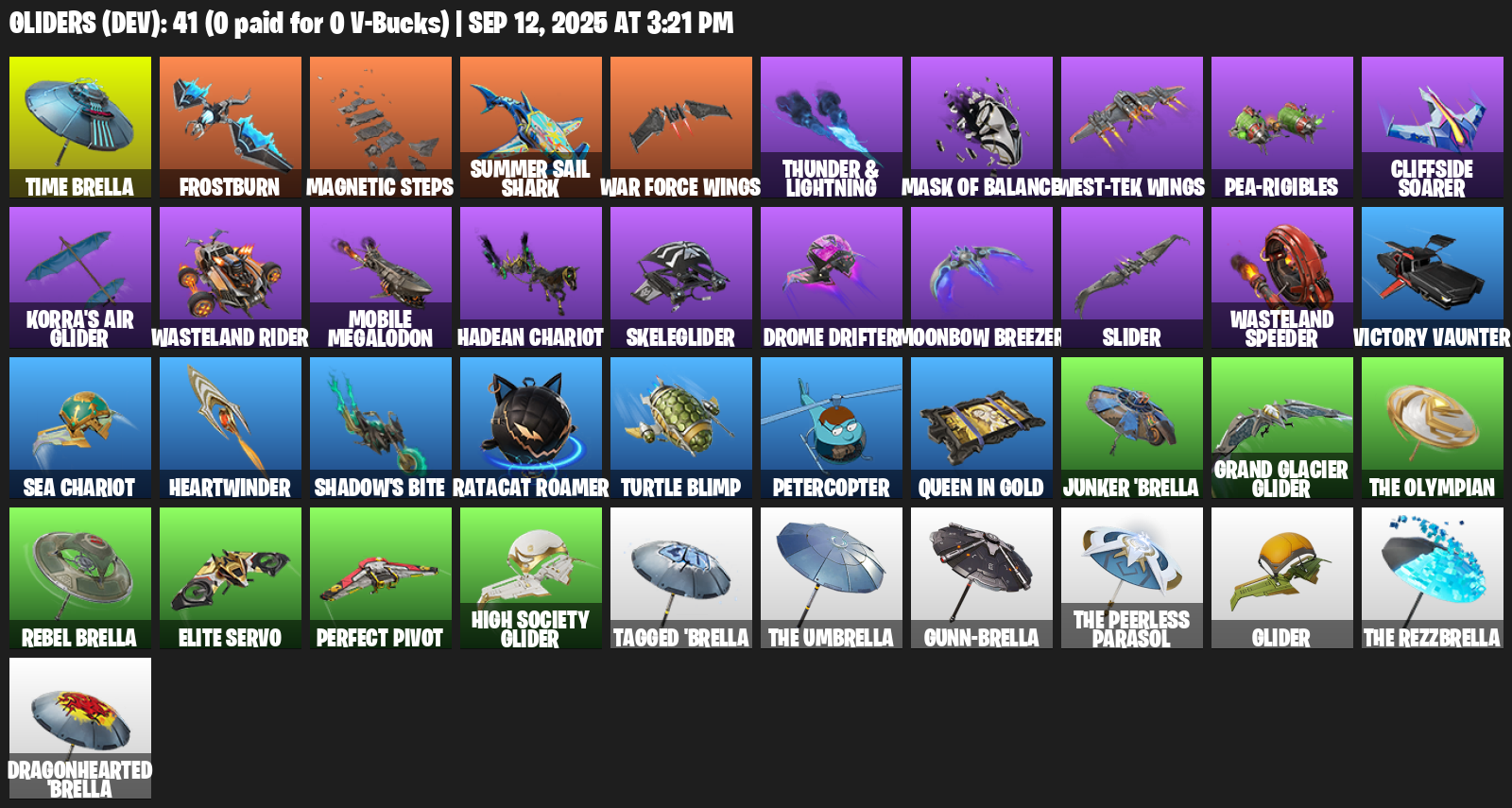This screenshot has height=808, width=1512.
Task: Select the Cliffside Soarer glider
Action: coord(1433,128)
